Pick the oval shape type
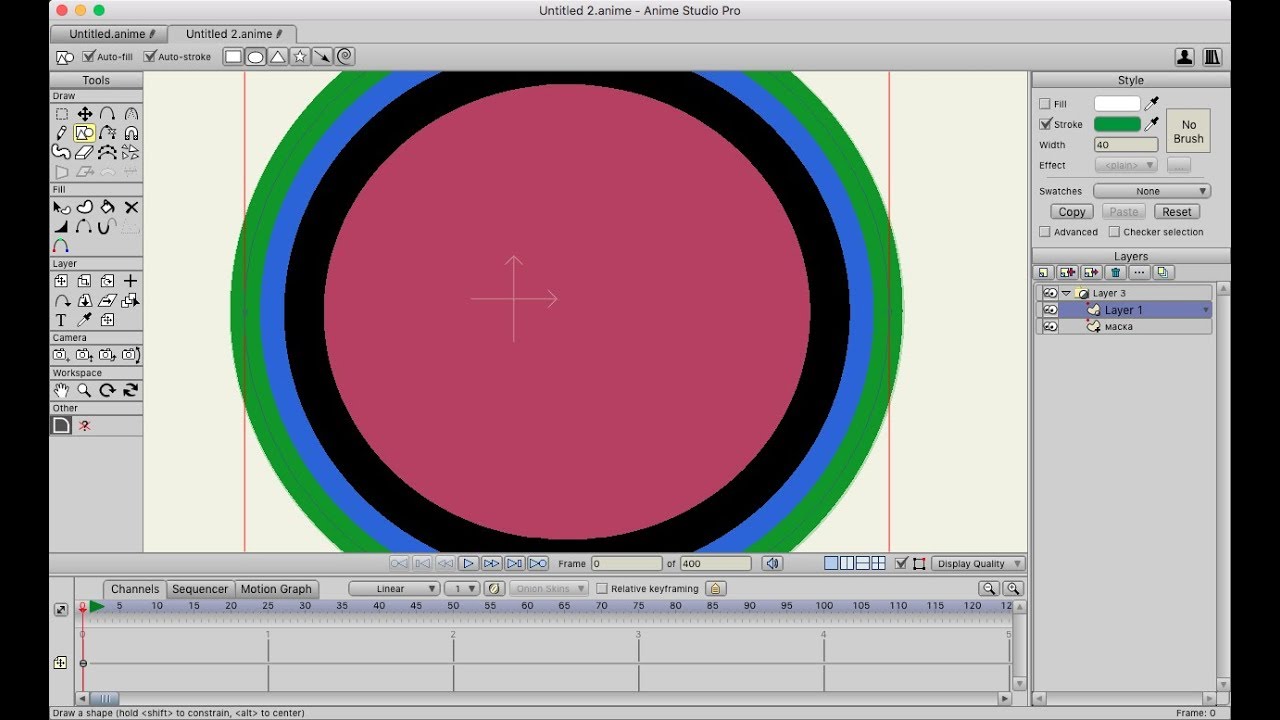The height and width of the screenshot is (720, 1280). [256, 57]
